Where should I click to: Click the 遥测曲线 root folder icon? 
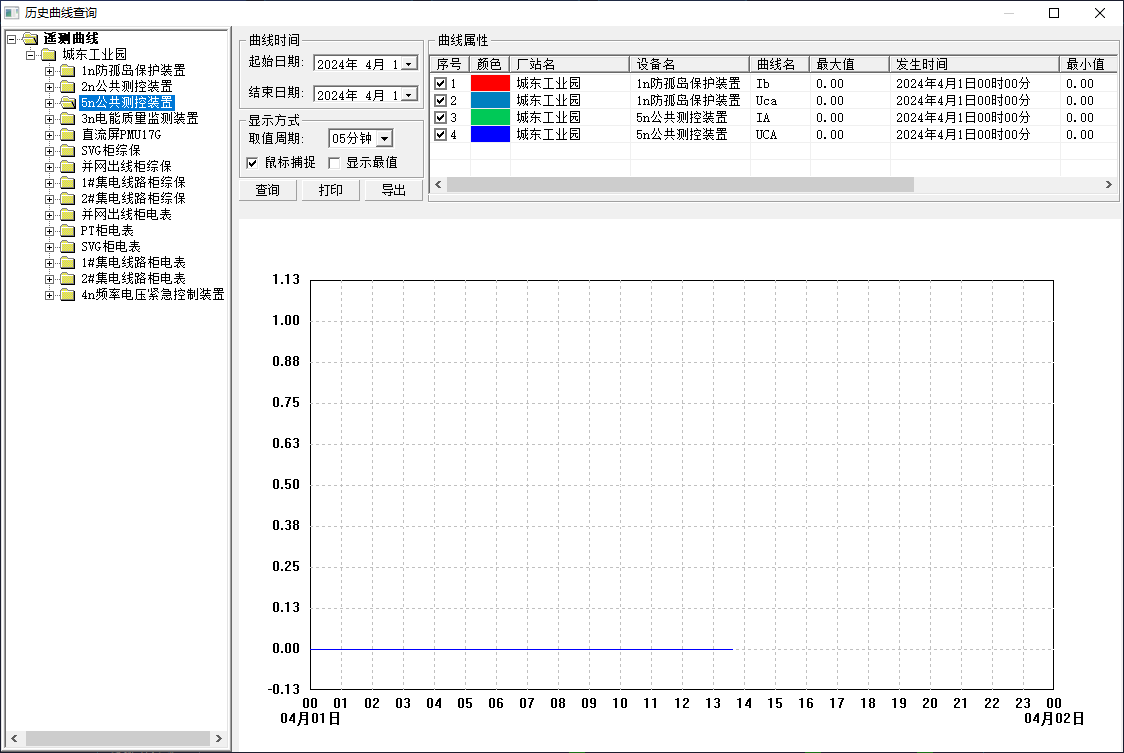point(30,38)
